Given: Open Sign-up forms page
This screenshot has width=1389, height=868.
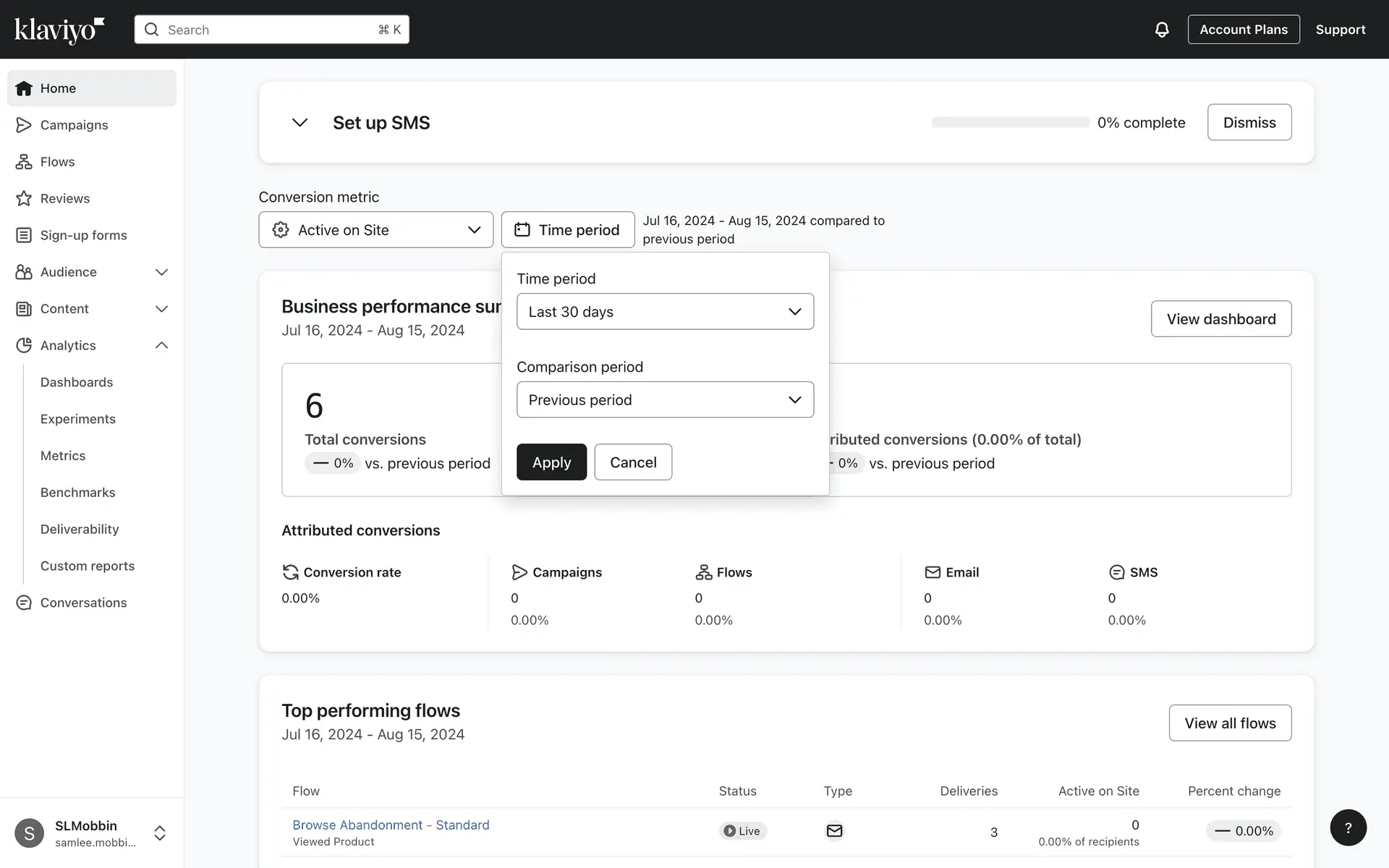Looking at the screenshot, I should 83,235.
